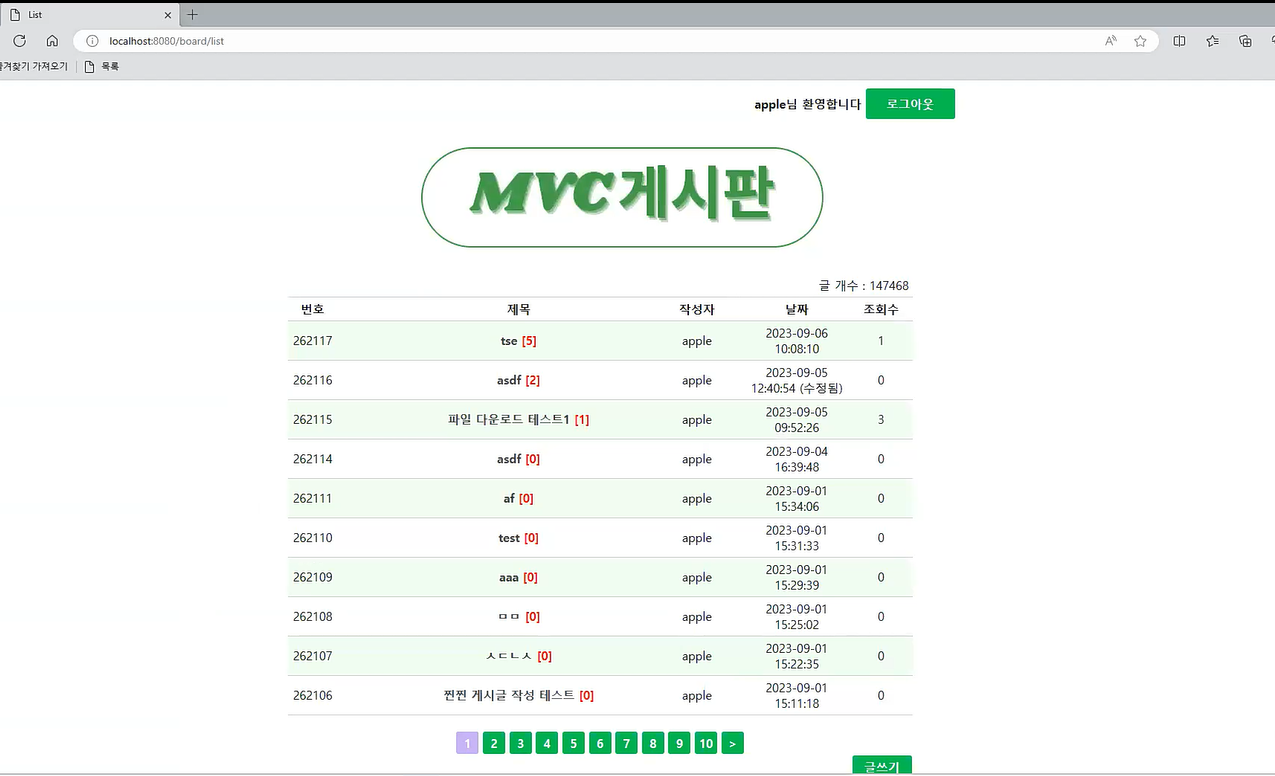Open the split screen icon
Screen dimensions: 1275x776
[x=1179, y=41]
